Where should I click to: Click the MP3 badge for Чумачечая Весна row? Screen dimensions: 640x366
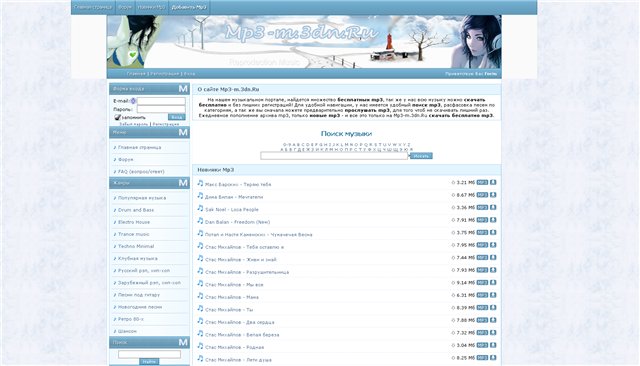point(482,232)
